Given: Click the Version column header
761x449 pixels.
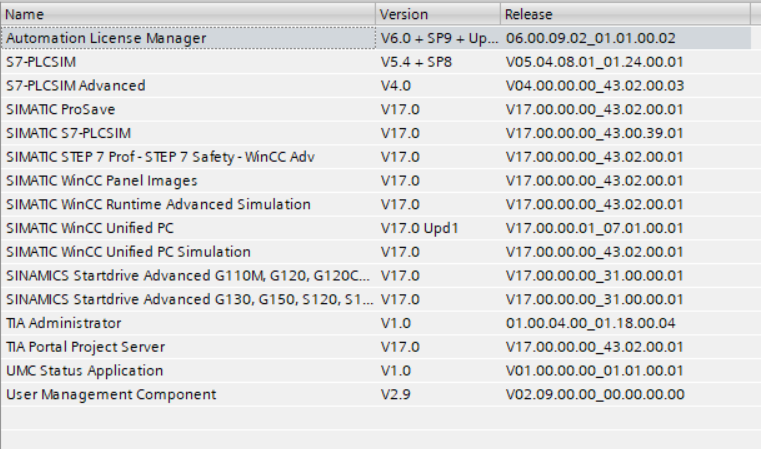Looking at the screenshot, I should (x=404, y=14).
